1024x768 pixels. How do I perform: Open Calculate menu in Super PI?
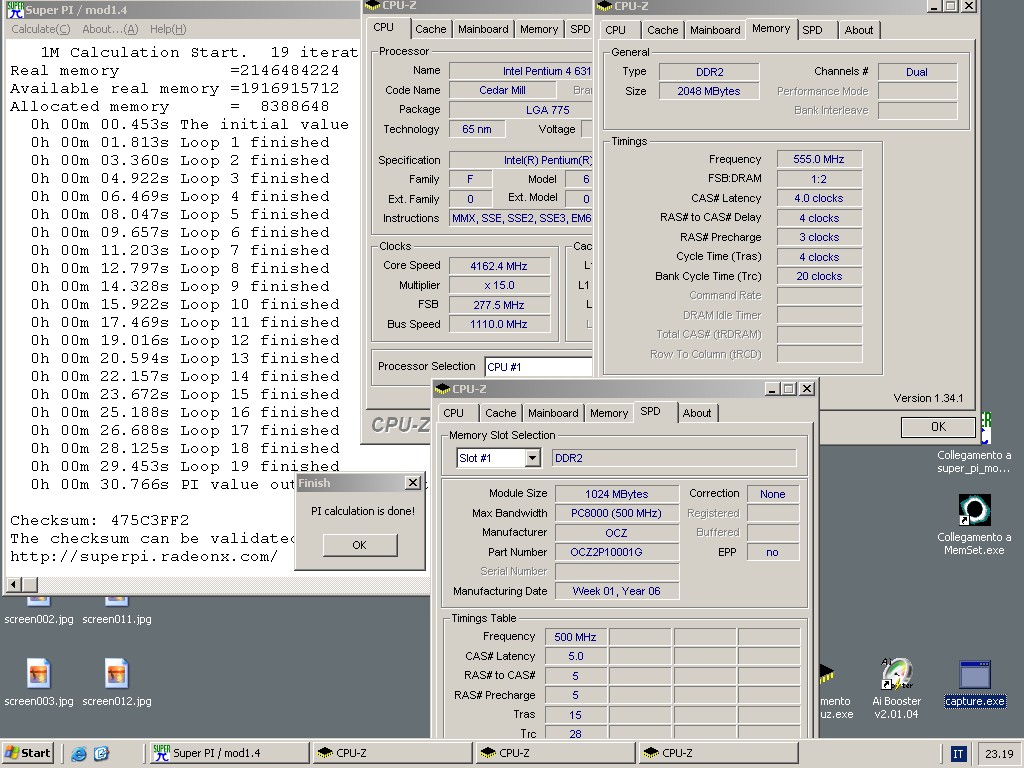40,29
